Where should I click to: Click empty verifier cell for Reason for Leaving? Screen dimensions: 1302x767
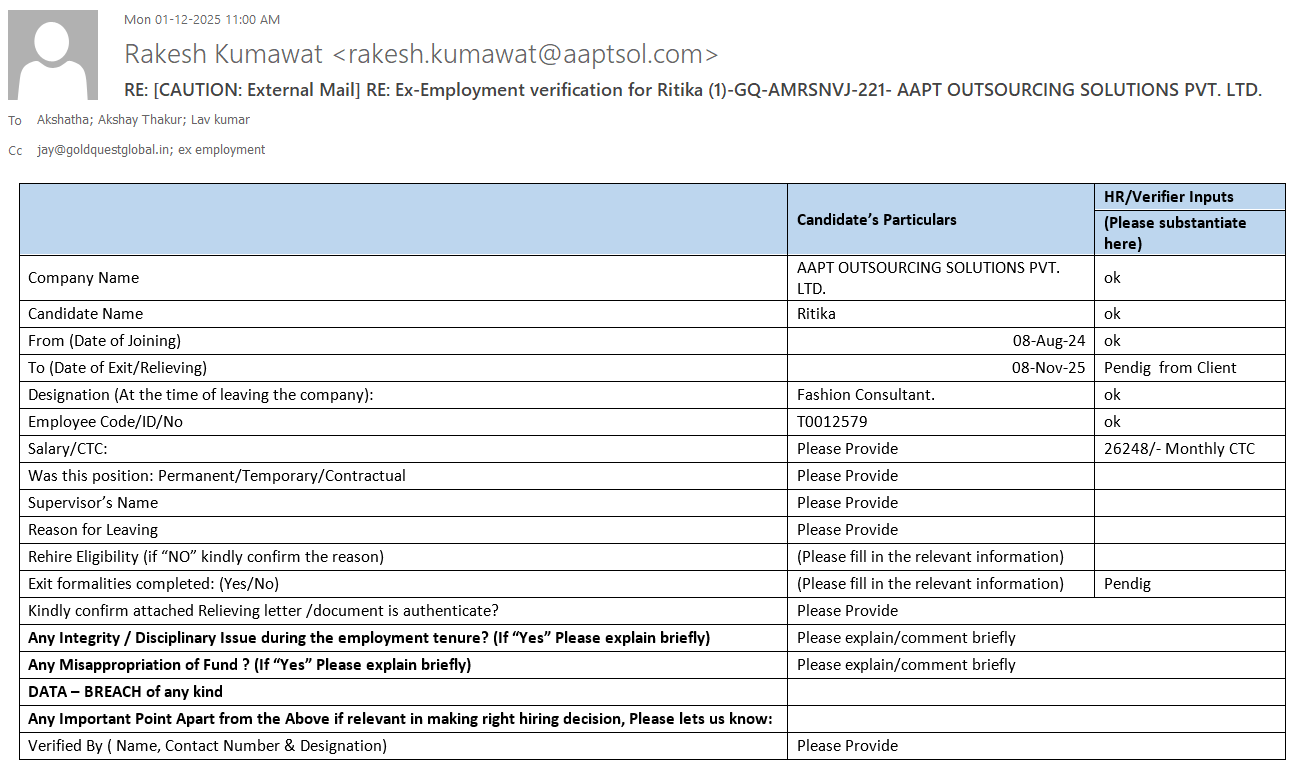(1189, 530)
